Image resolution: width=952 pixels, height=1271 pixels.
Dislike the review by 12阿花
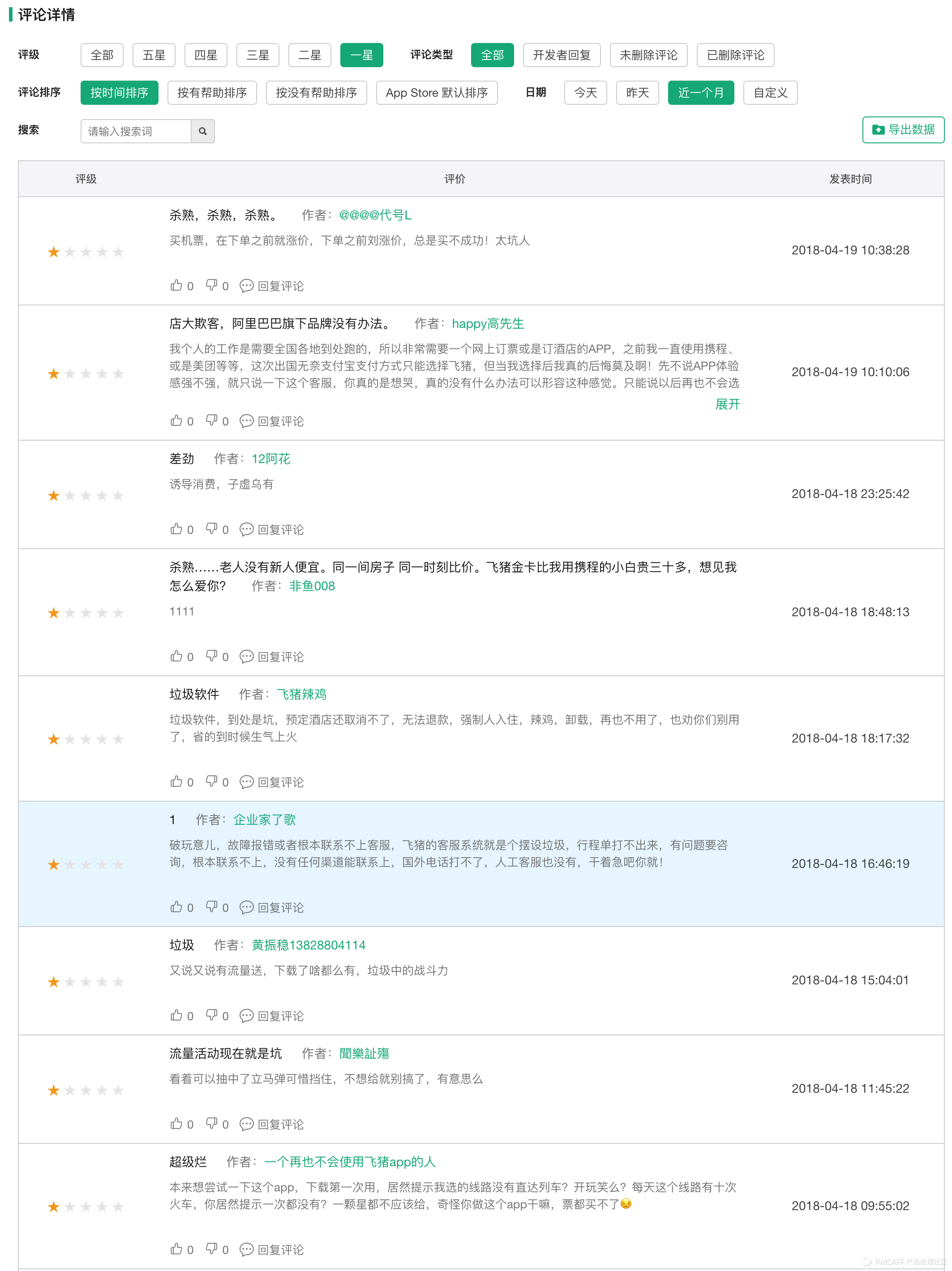pyautogui.click(x=211, y=529)
